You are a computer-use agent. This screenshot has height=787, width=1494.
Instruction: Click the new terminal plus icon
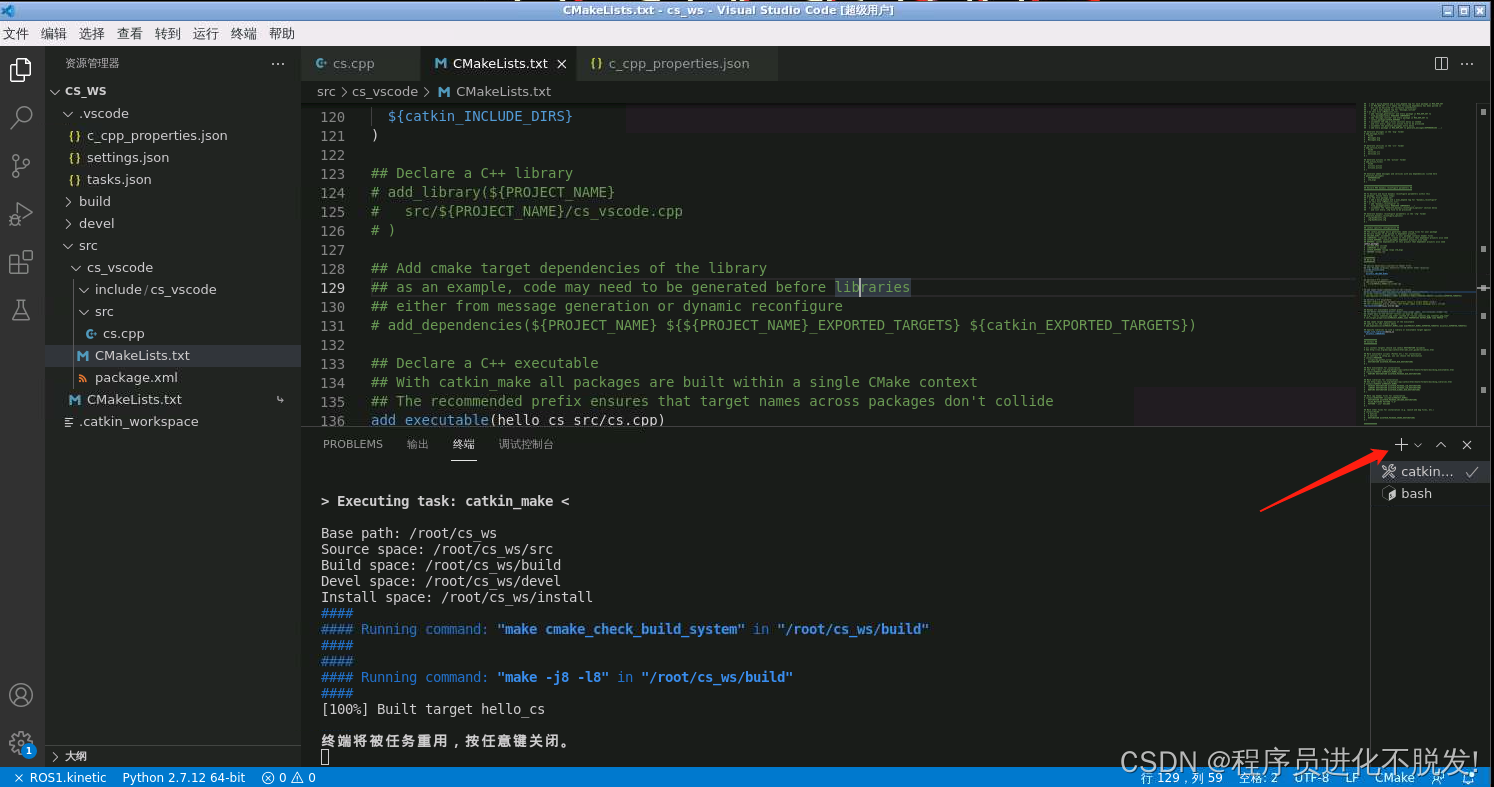click(1401, 445)
